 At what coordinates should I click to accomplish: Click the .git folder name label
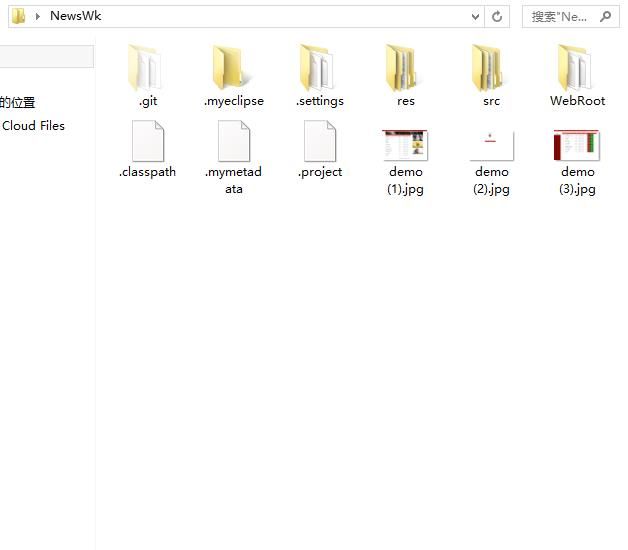point(148,101)
